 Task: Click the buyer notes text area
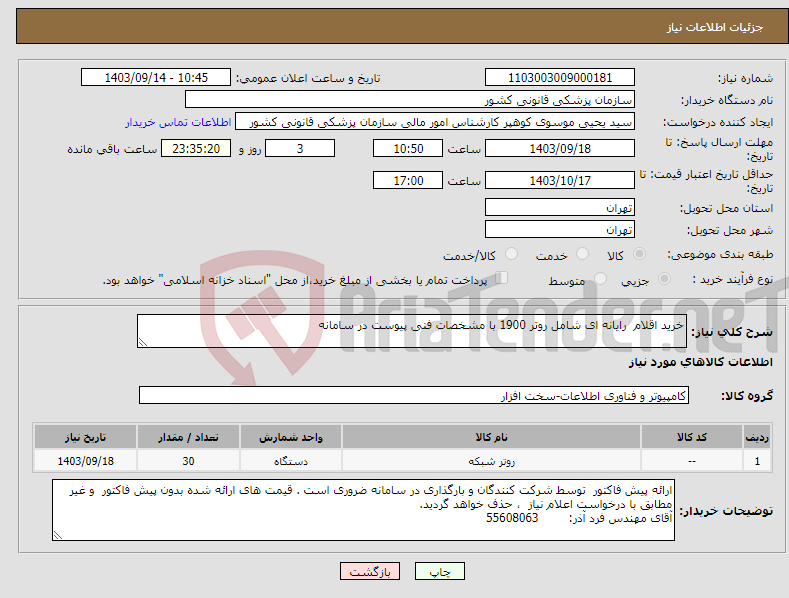point(363,510)
